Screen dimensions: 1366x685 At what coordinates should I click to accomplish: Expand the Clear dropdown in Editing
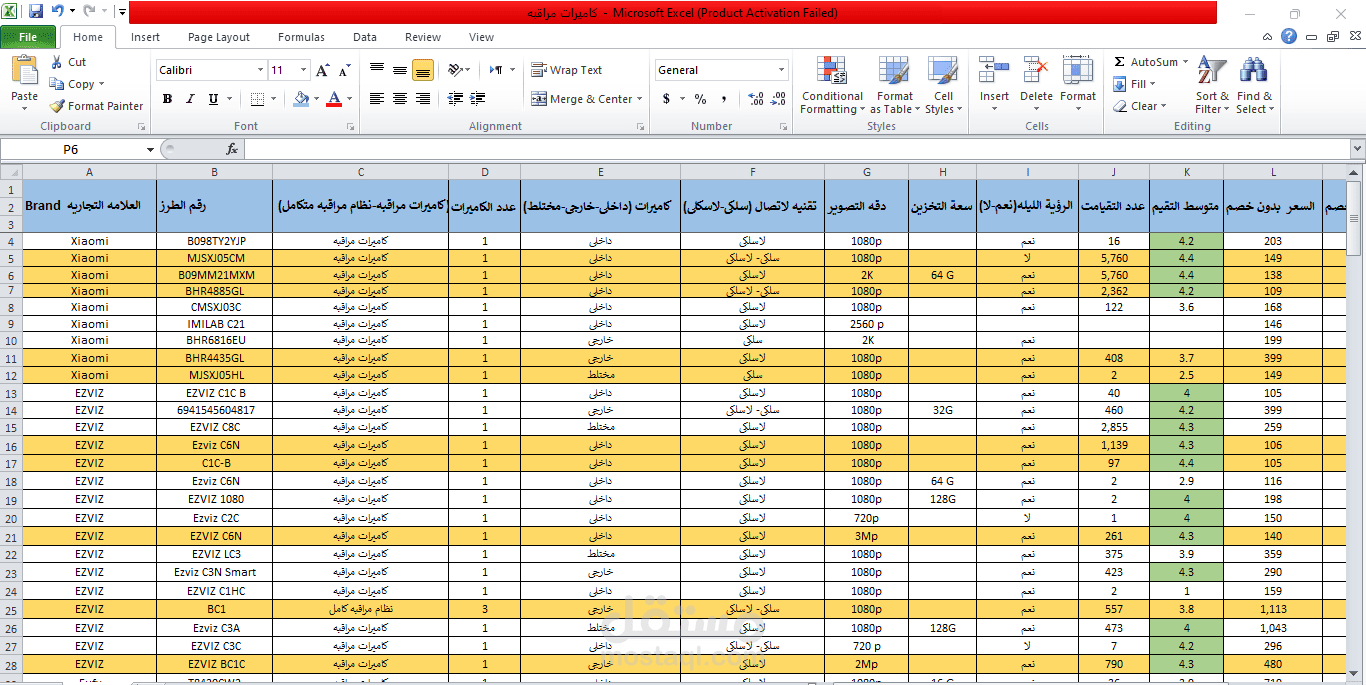tap(1163, 106)
